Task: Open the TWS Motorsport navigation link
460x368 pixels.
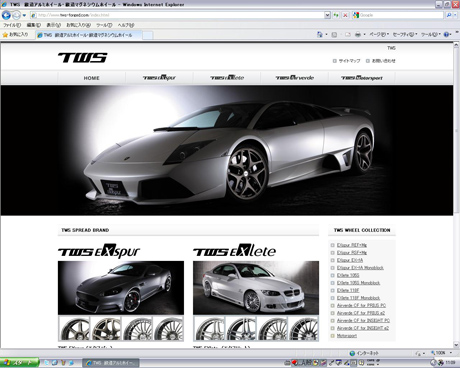Action: tap(362, 78)
